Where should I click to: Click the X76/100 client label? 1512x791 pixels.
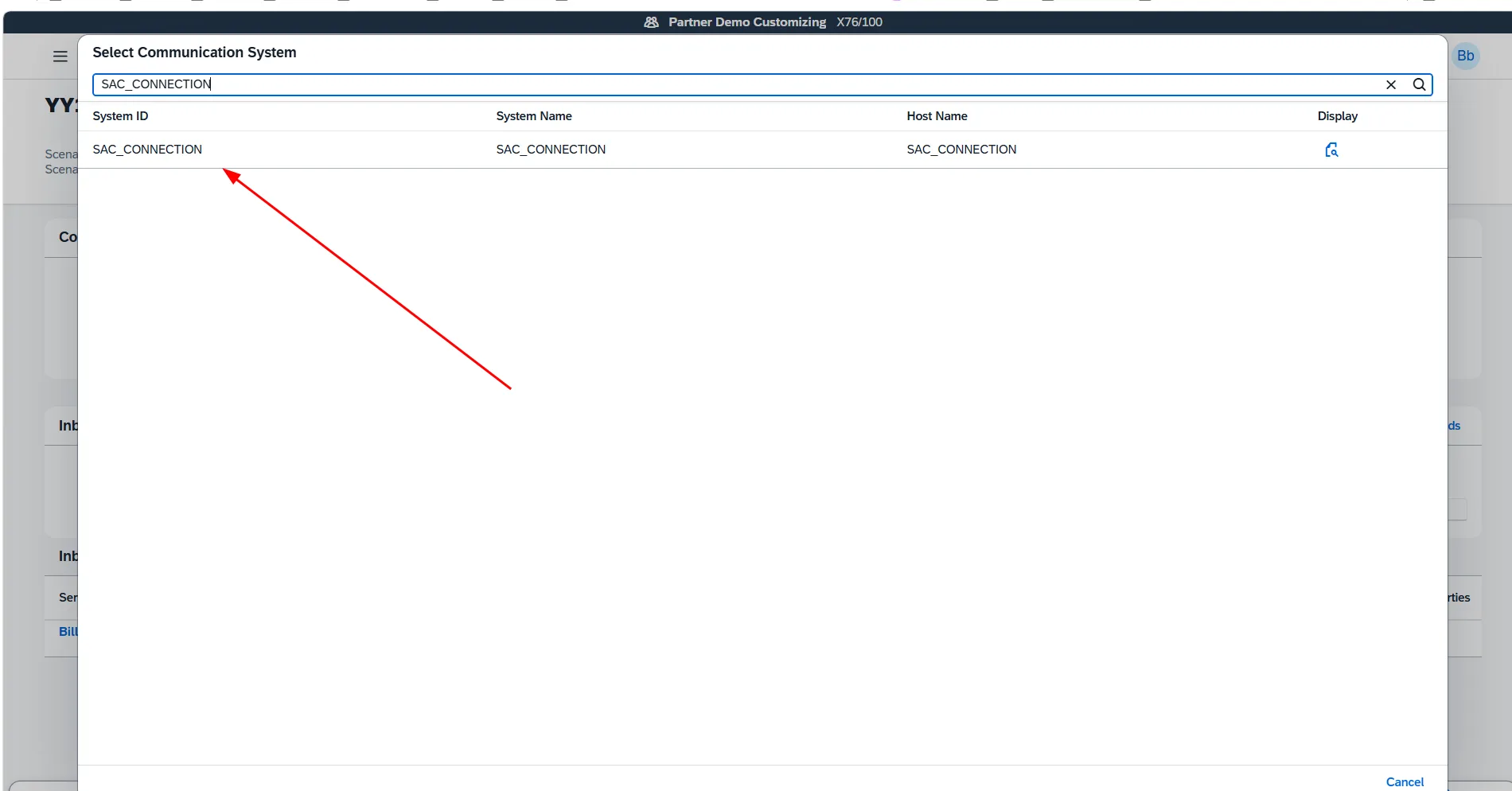[859, 22]
